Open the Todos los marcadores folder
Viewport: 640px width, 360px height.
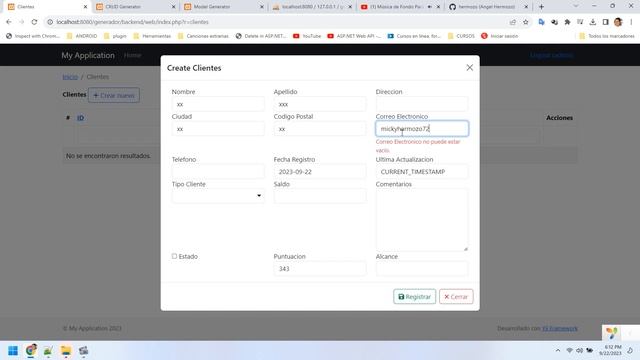pyautogui.click(x=607, y=36)
